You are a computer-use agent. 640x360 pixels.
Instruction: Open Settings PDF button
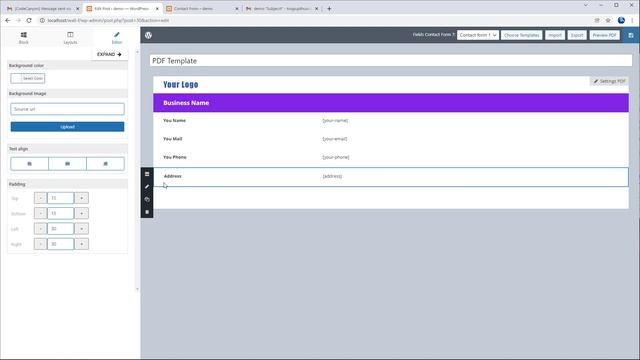[x=609, y=81]
